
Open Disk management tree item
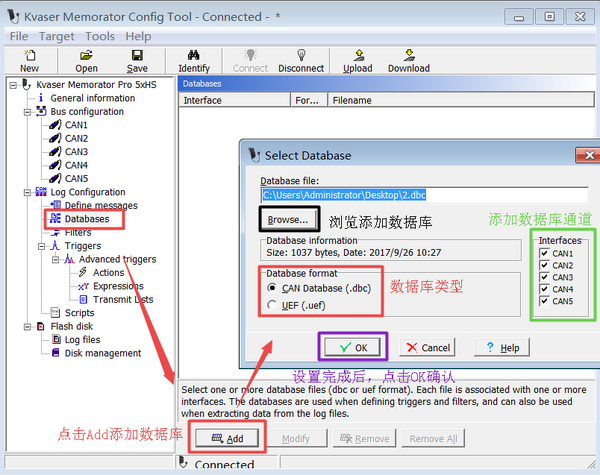103,353
